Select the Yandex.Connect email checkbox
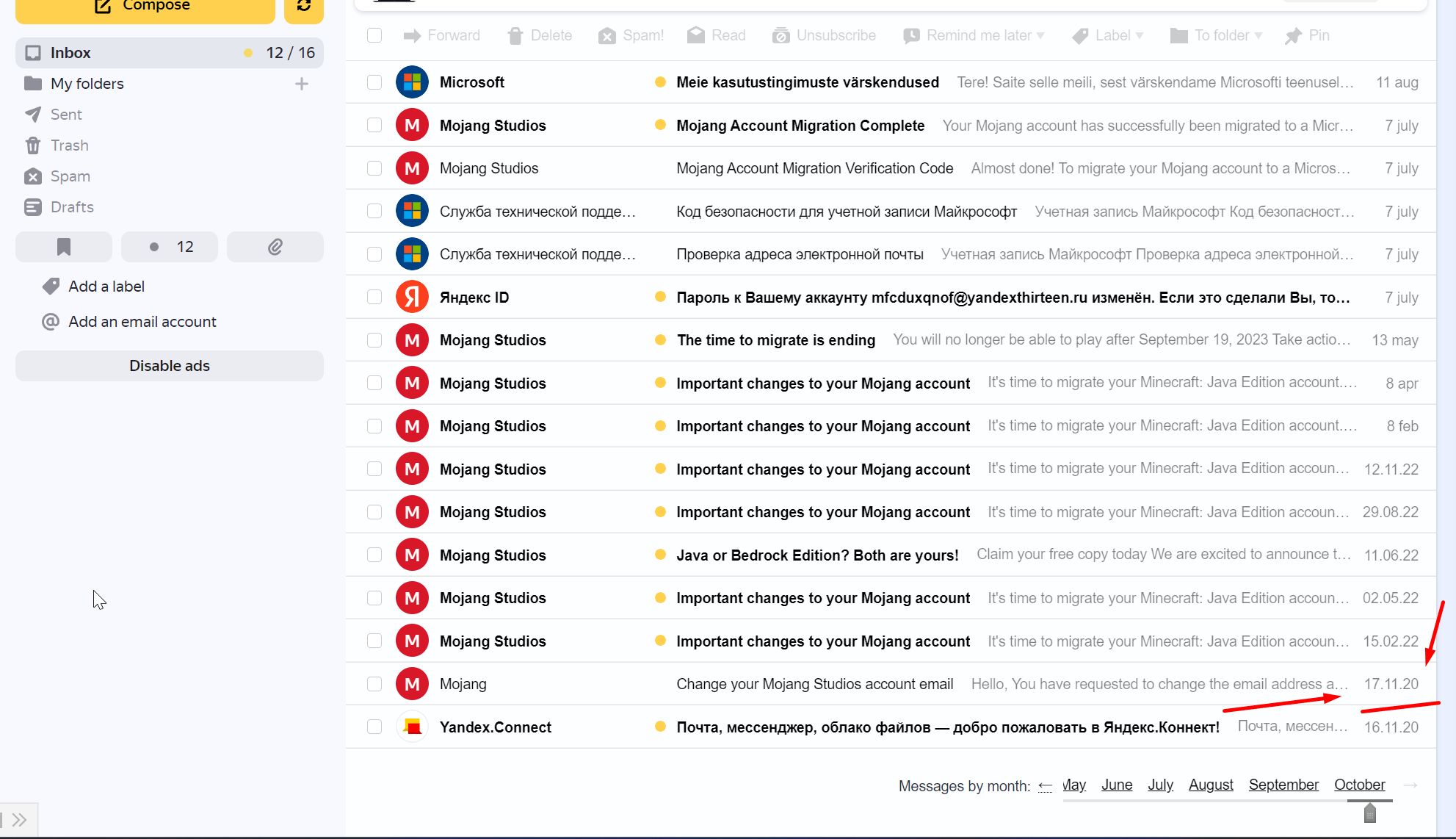Screen dimensions: 1456x839 [374, 727]
